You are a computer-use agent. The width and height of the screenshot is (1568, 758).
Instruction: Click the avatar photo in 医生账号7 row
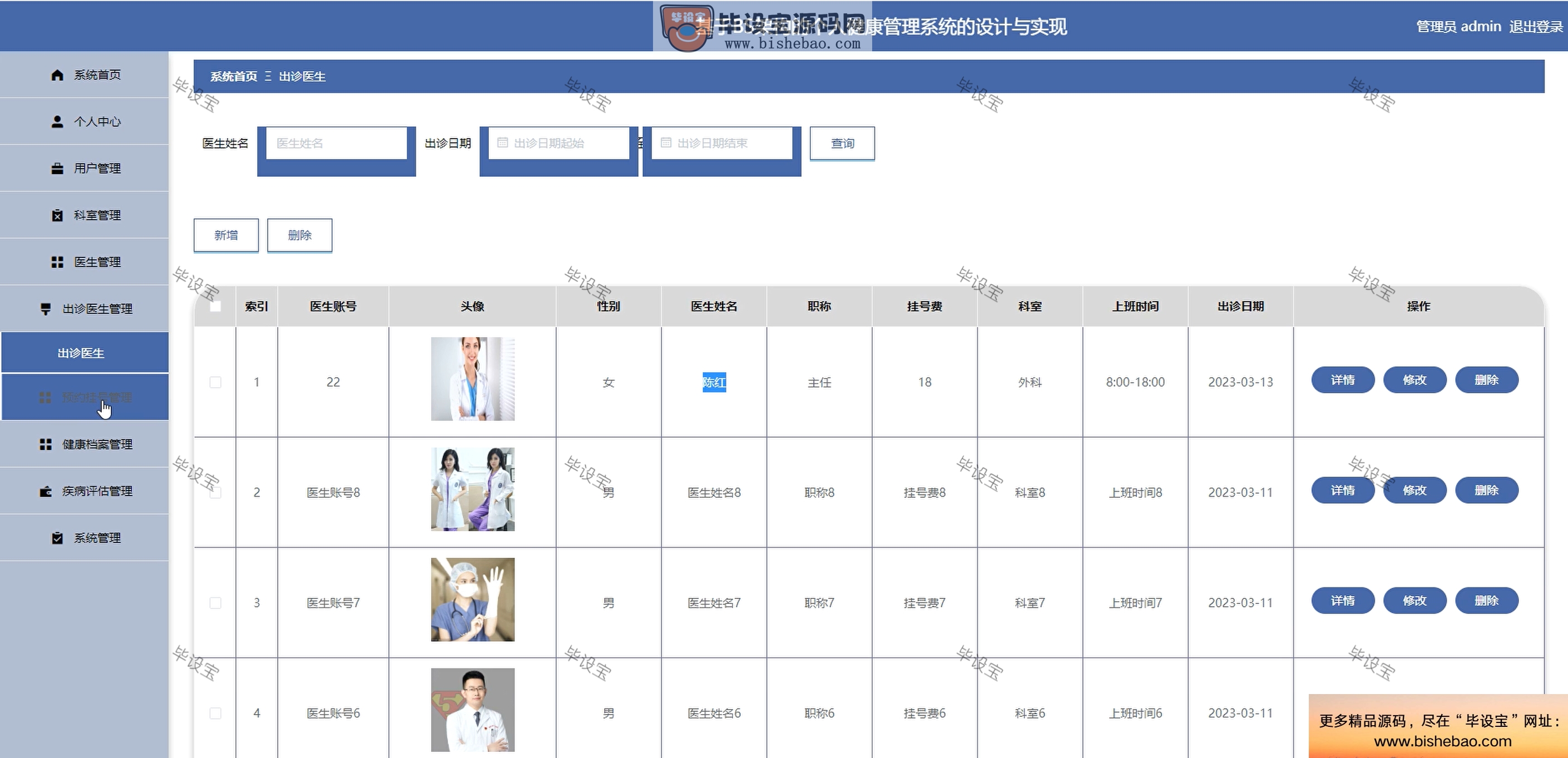(473, 600)
